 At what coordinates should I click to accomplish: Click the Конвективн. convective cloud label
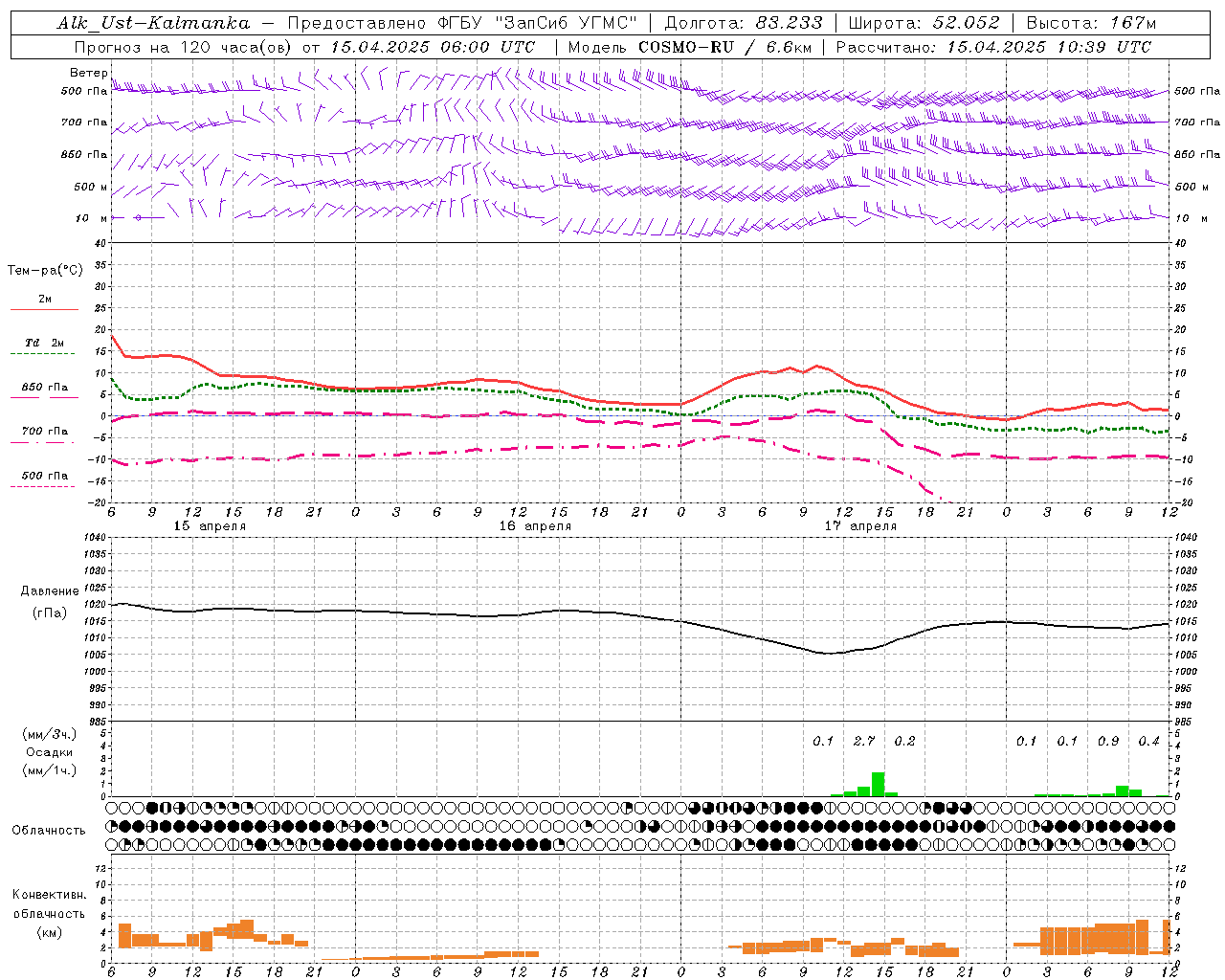50,895
